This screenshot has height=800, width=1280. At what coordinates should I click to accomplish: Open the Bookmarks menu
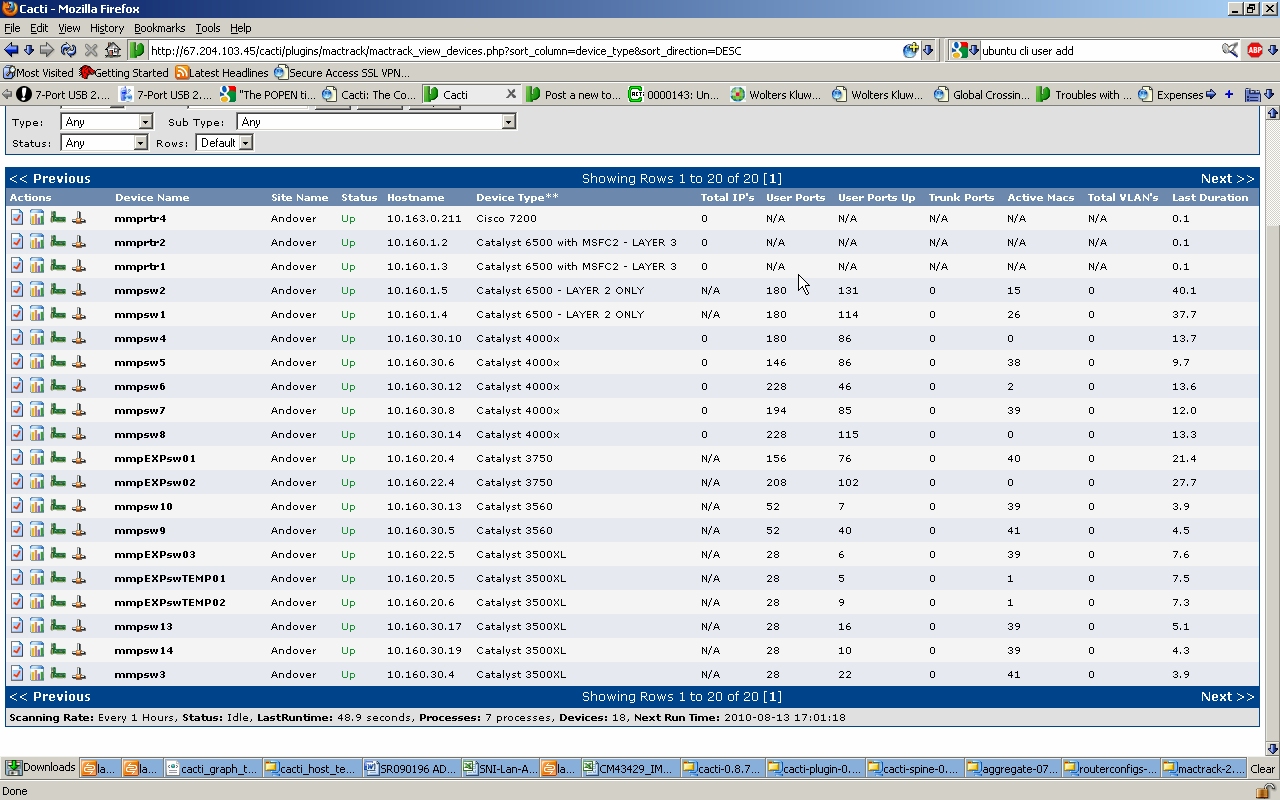click(x=159, y=28)
